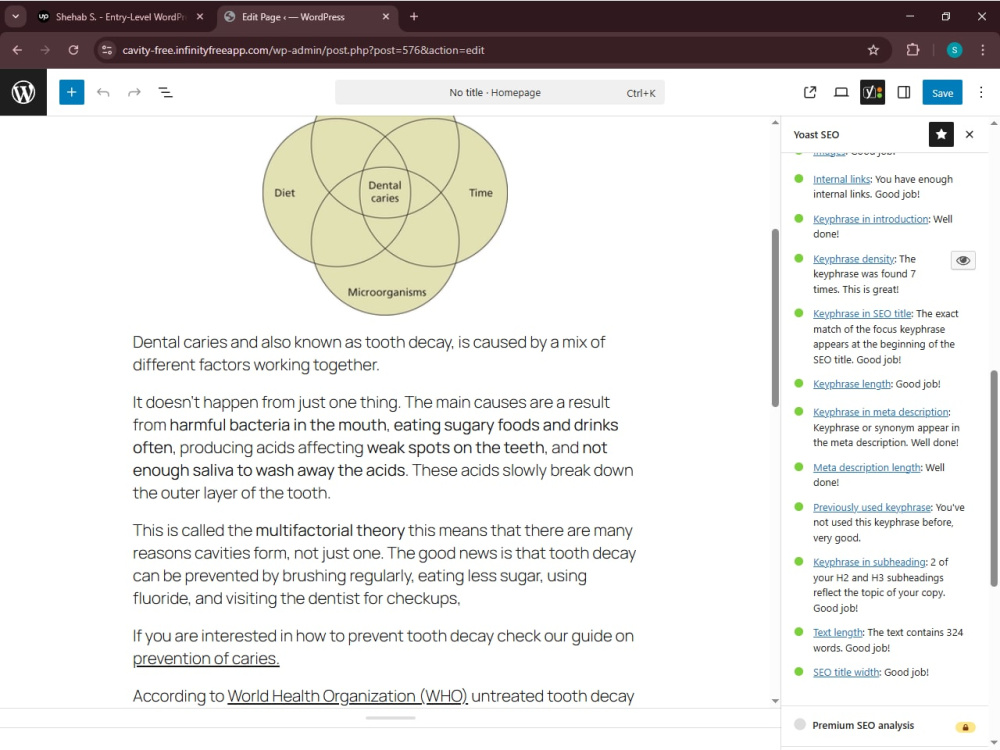Open the block inserter plus button
Viewport: 1000px width, 750px height.
[71, 92]
